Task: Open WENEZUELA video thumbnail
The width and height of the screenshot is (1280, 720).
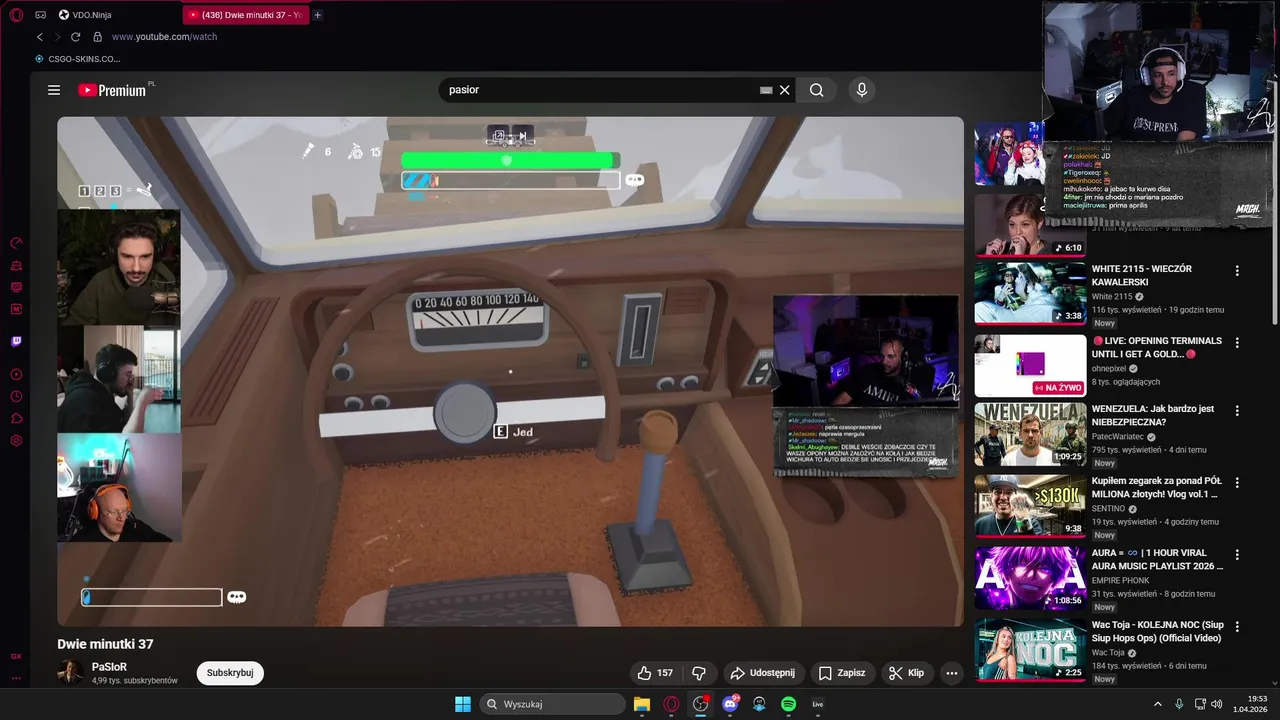Action: (x=1030, y=434)
